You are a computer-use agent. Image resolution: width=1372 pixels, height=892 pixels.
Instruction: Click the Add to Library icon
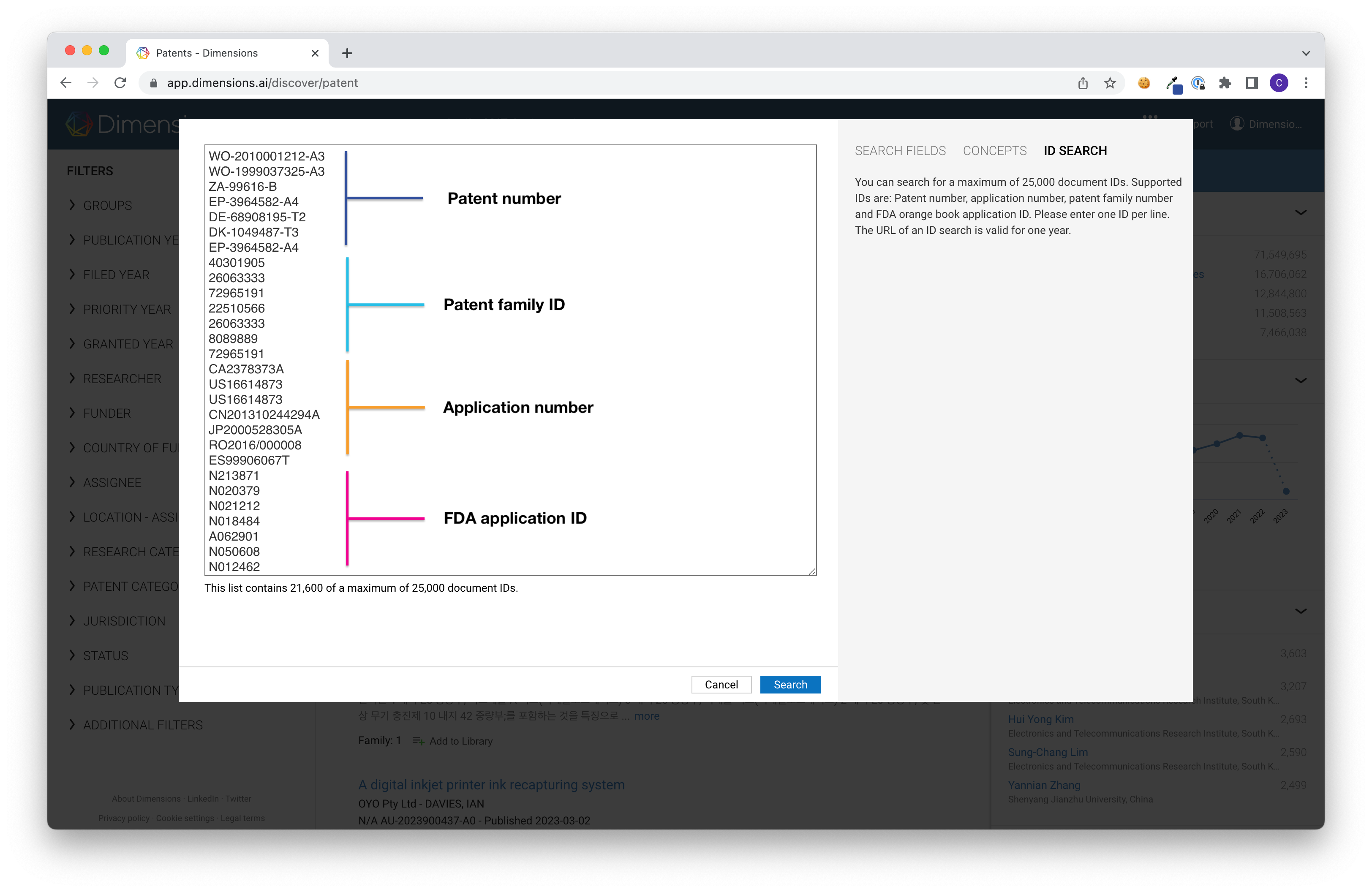(419, 741)
